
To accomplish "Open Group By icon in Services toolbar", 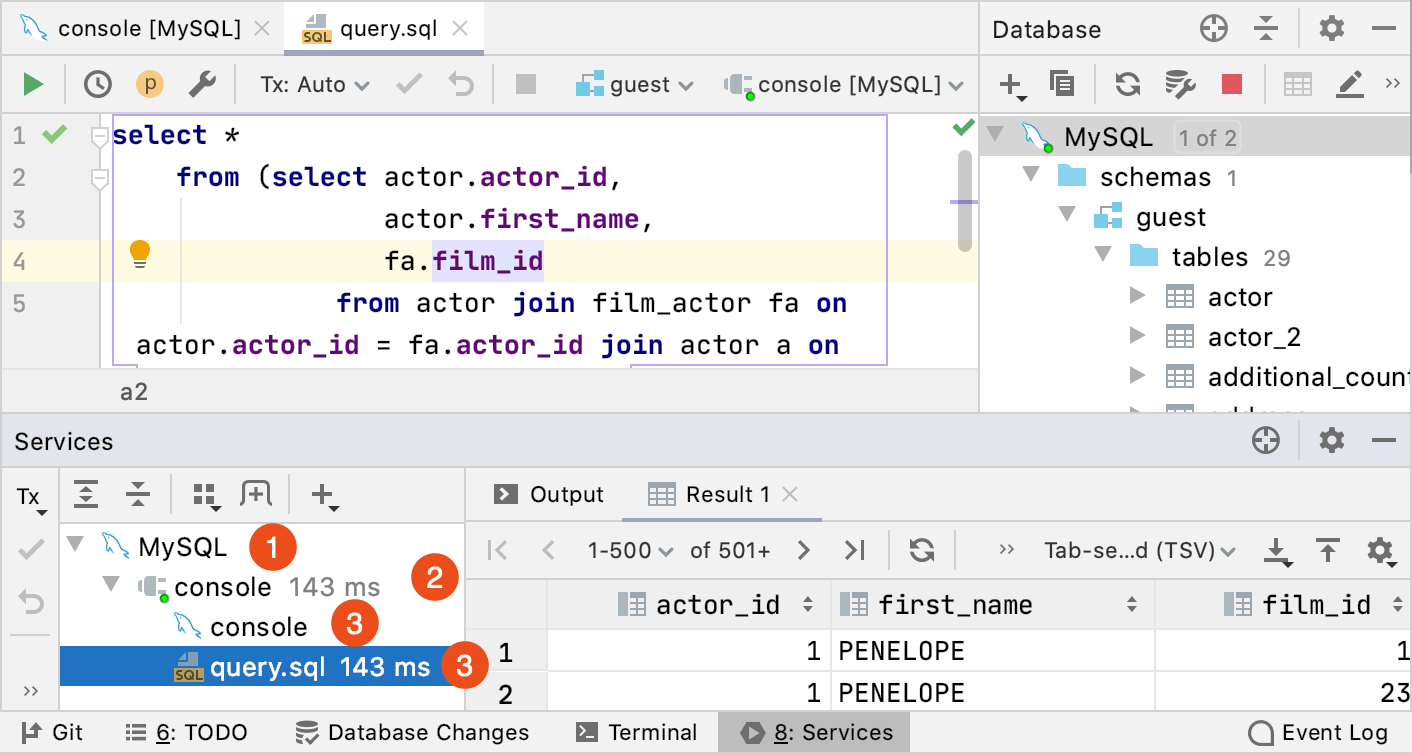I will [x=205, y=495].
